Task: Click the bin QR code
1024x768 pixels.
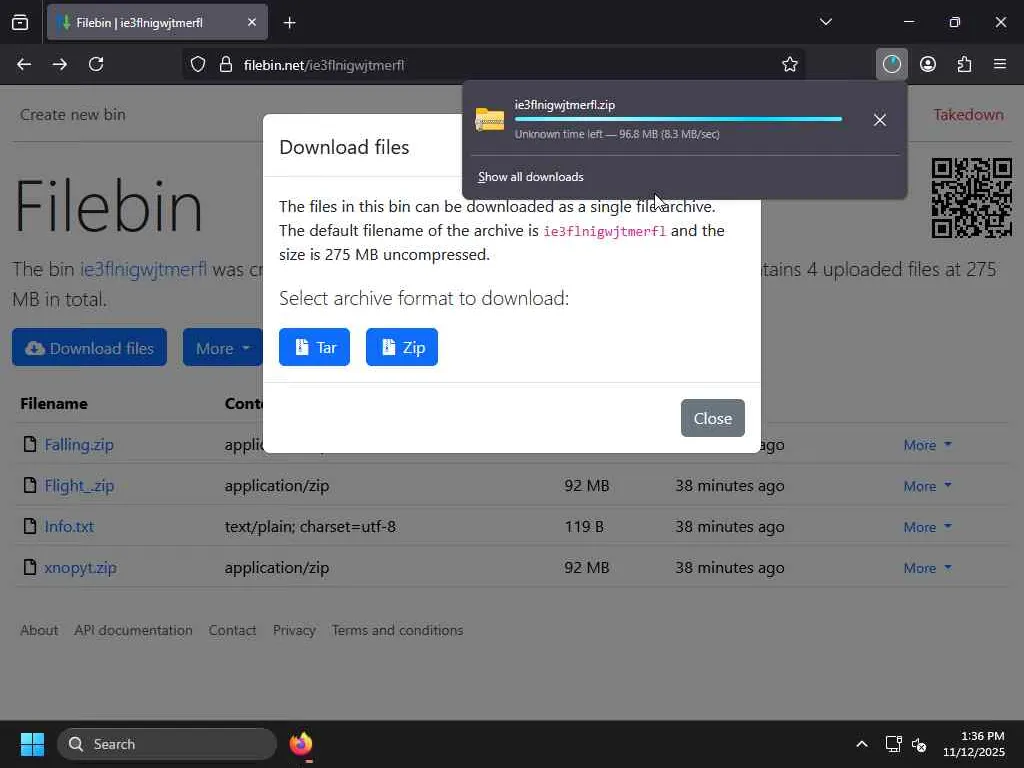Action: click(971, 197)
